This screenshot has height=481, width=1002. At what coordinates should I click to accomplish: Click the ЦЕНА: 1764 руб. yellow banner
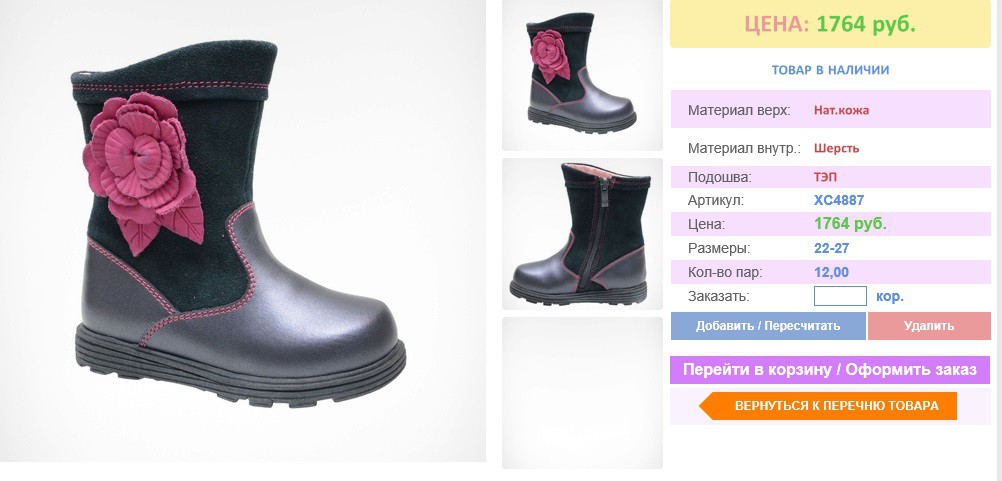830,24
